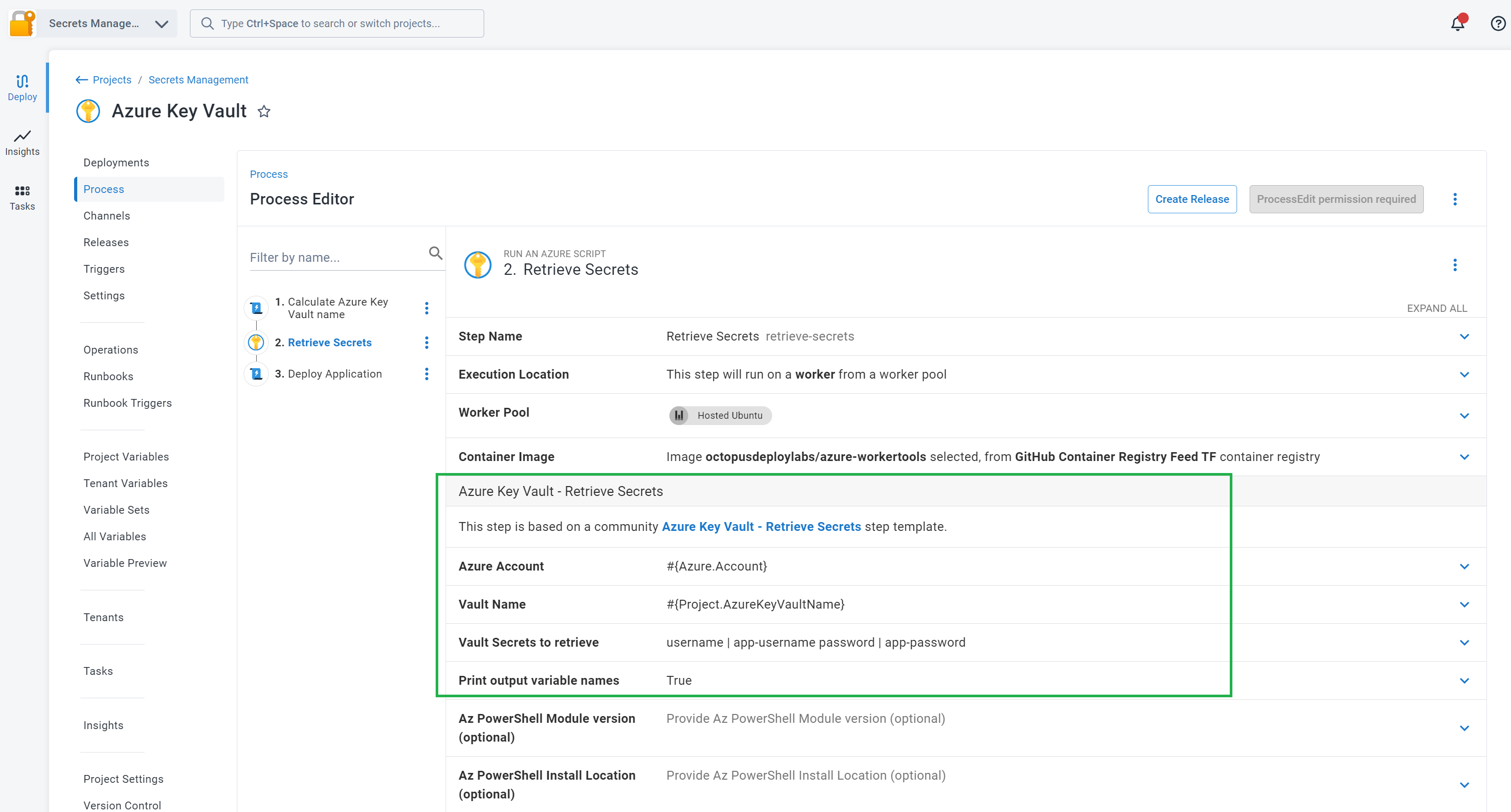Screen dimensions: 1511x812
Task: Click the Hosted Ubuntu worker pool chip
Action: [721, 416]
